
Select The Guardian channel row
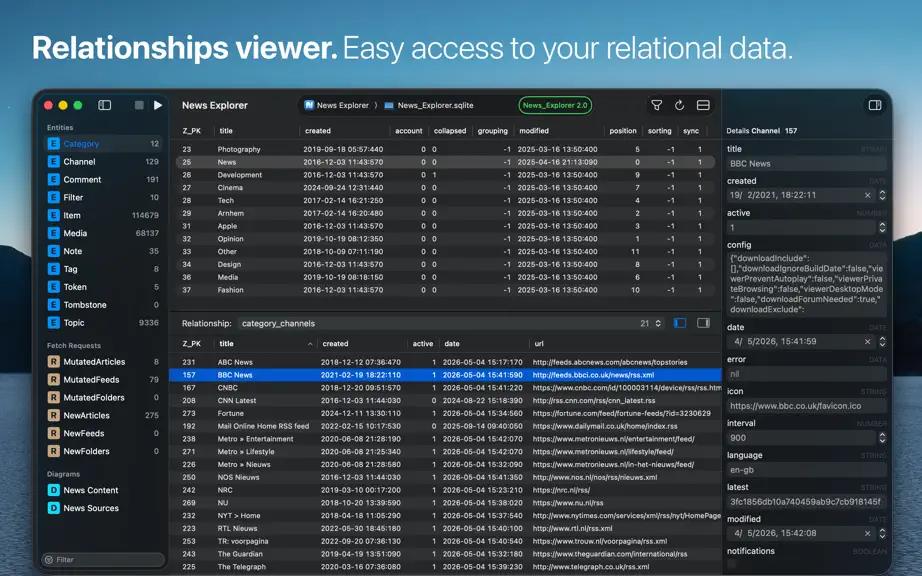tap(445, 554)
